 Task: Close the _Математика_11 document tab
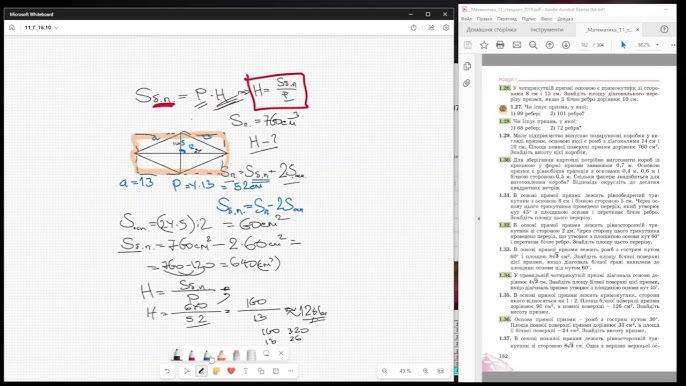pos(637,30)
